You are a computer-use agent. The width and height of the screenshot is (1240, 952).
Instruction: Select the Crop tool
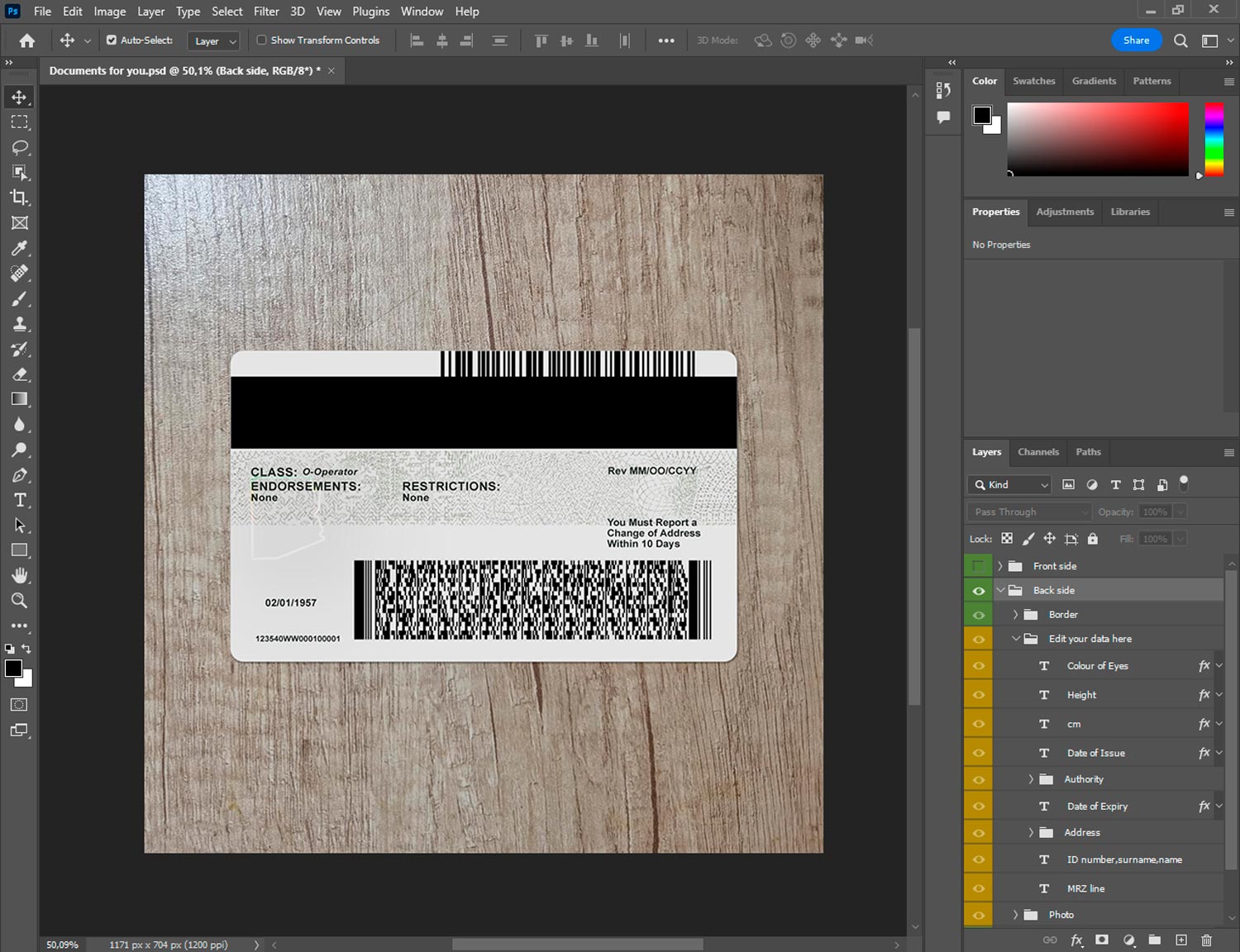click(19, 198)
